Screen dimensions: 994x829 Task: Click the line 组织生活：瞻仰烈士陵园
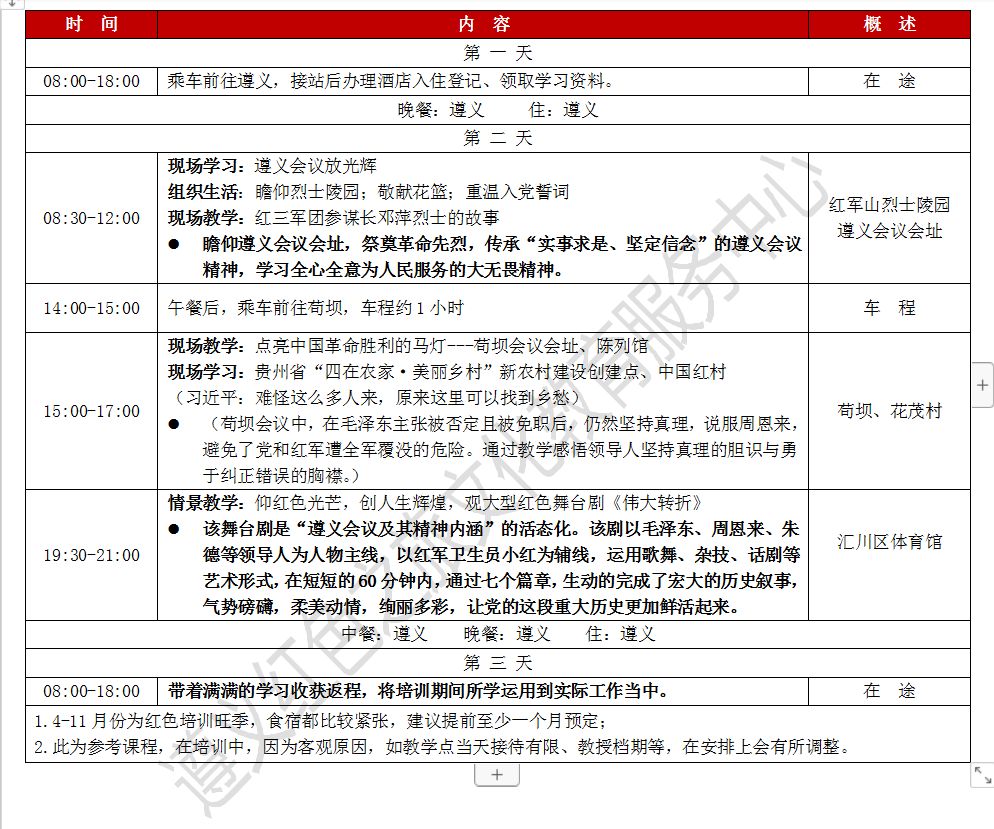tap(368, 192)
